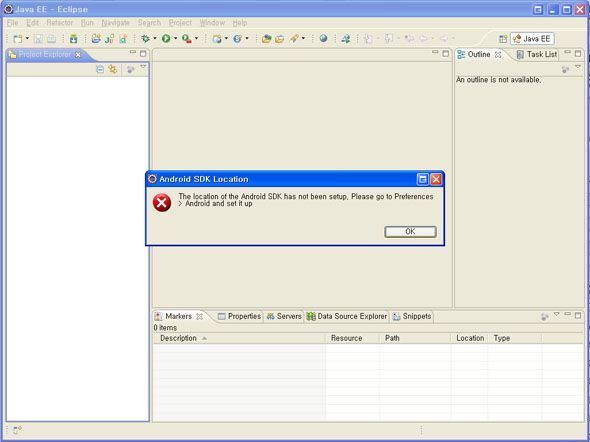Click the status bar fast view icon
This screenshot has width=590, height=442.
click(17, 430)
